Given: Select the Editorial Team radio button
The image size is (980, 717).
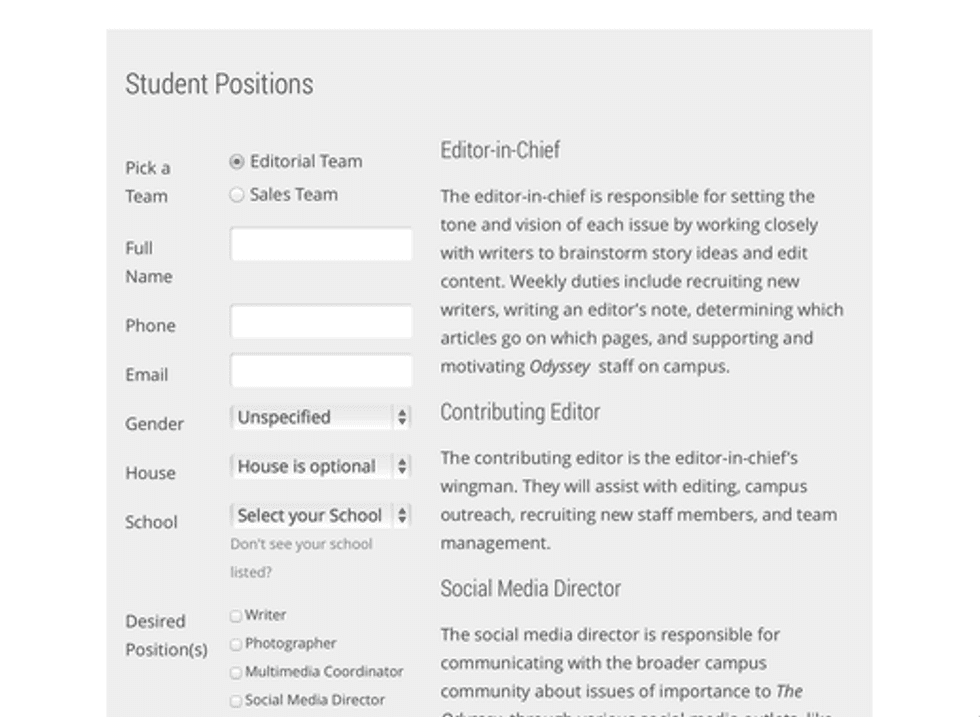Looking at the screenshot, I should pyautogui.click(x=237, y=162).
